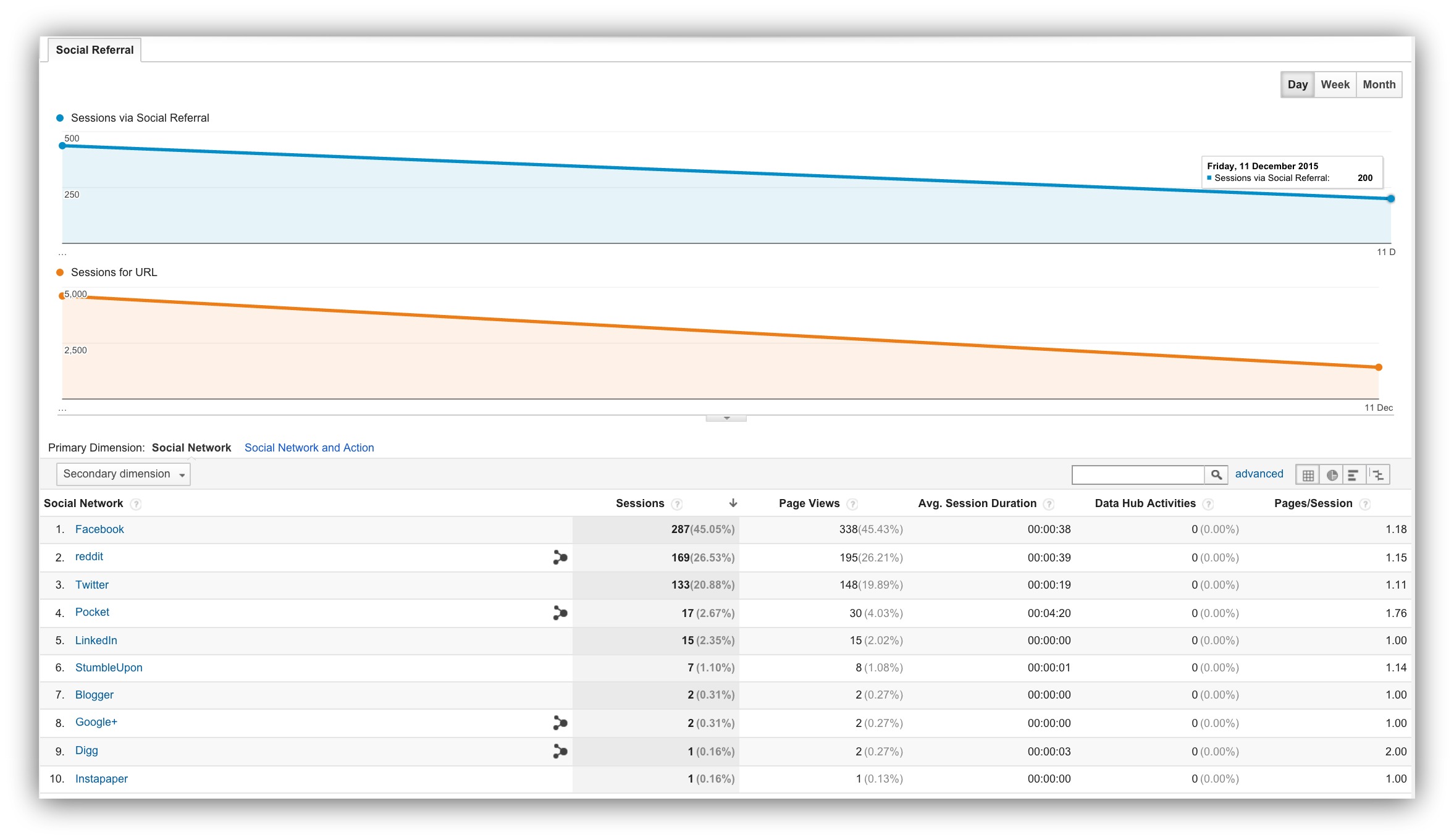Click the search magnifier icon

pos(1216,474)
